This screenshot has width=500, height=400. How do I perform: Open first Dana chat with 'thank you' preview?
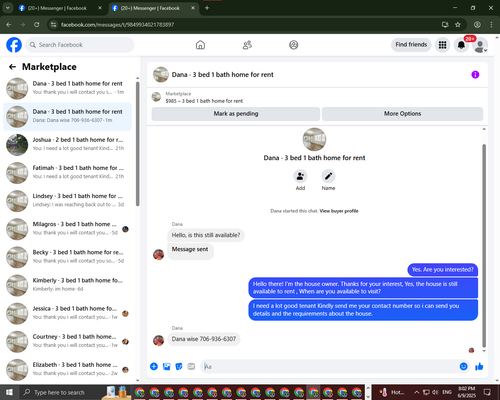click(67, 88)
